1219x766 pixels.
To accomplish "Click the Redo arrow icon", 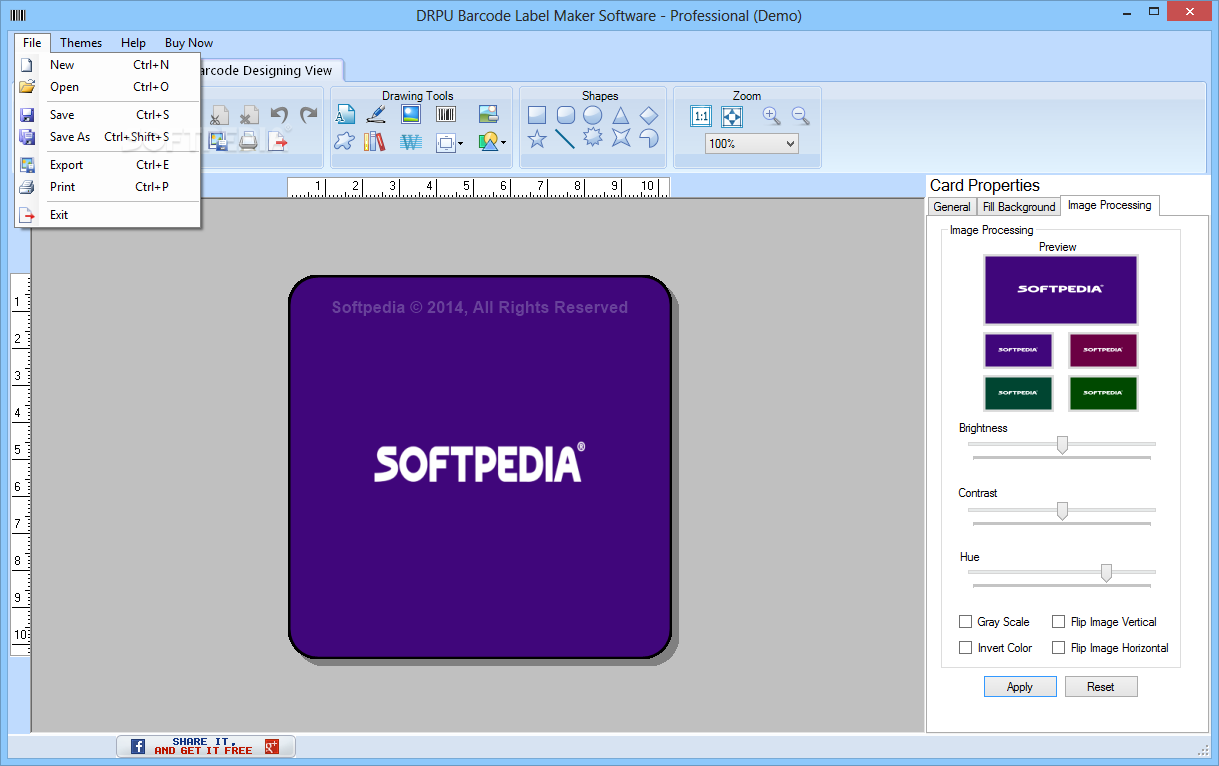I will [309, 116].
